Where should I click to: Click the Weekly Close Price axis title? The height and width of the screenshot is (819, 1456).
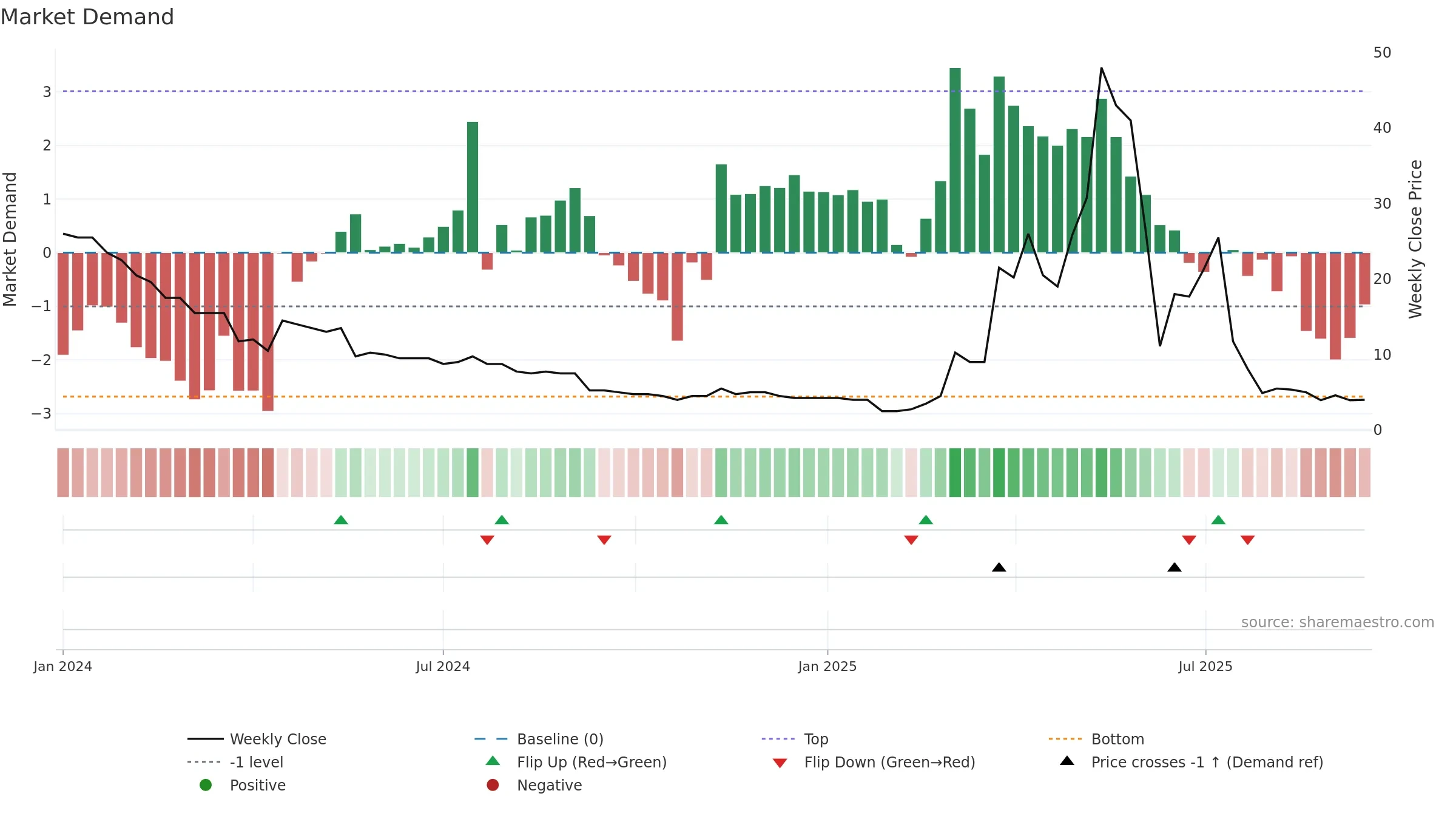point(1415,239)
